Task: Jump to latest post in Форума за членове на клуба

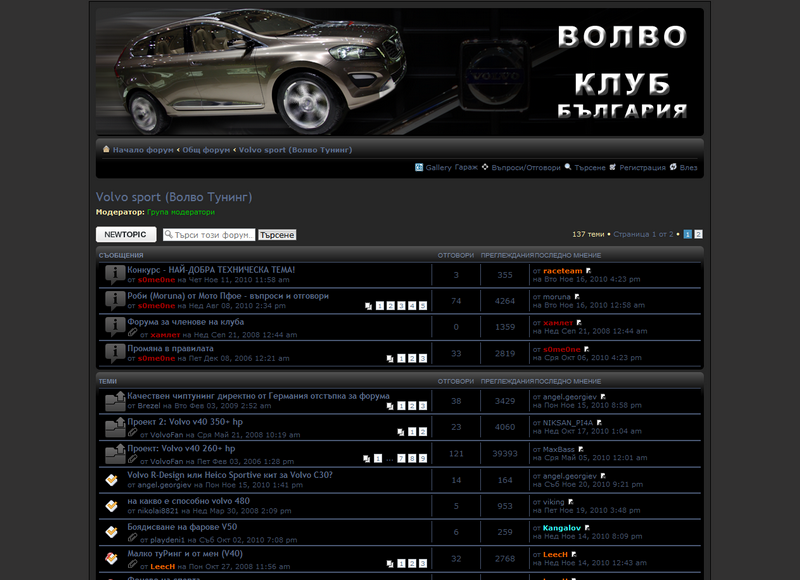Action: pos(579,323)
